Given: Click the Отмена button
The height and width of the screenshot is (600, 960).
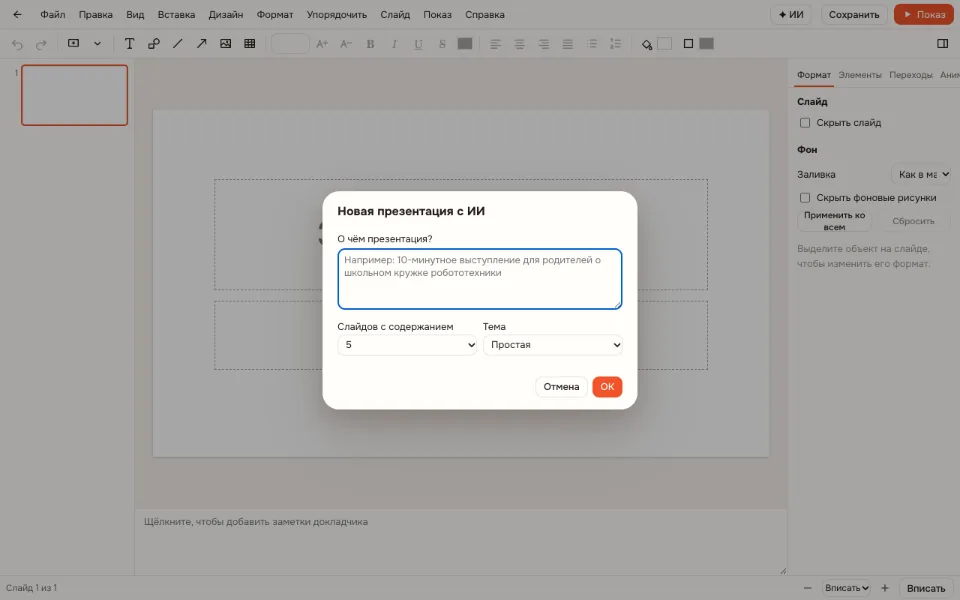Looking at the screenshot, I should point(561,386).
